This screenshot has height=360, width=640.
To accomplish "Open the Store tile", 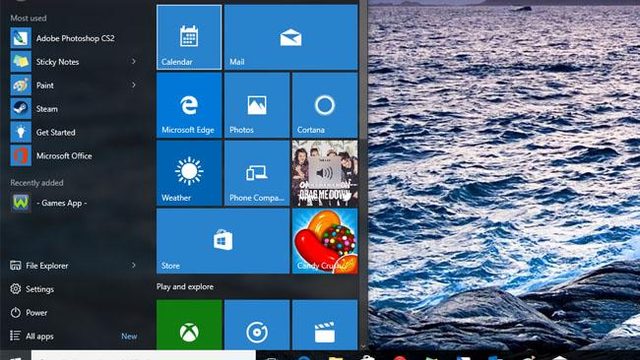I will click(223, 241).
